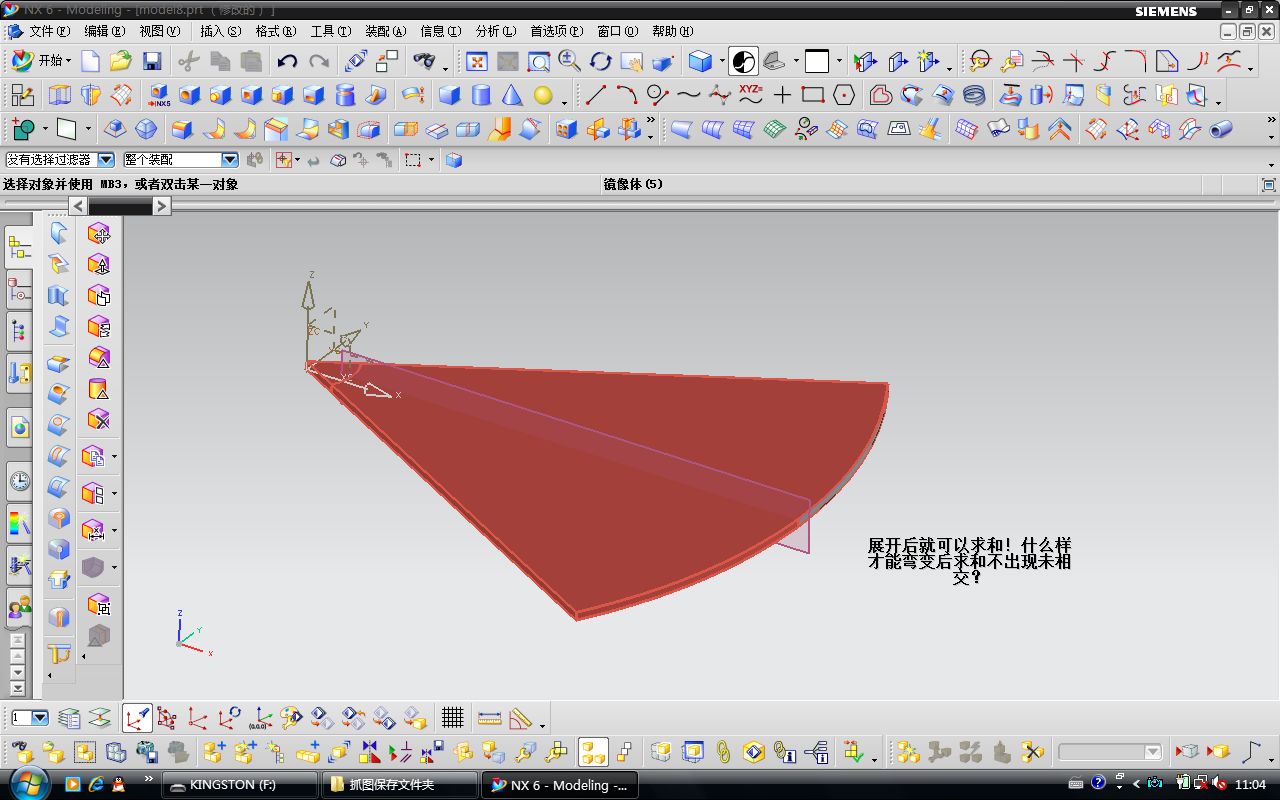
Task: Open the selection filter dropdown
Action: coord(105,160)
